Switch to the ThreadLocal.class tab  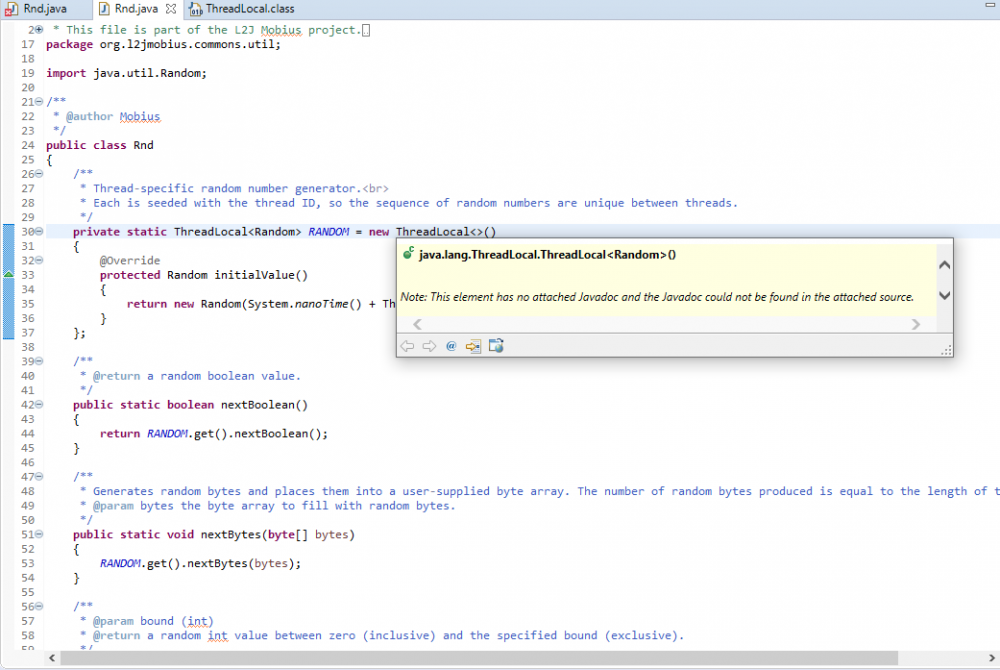click(248, 9)
